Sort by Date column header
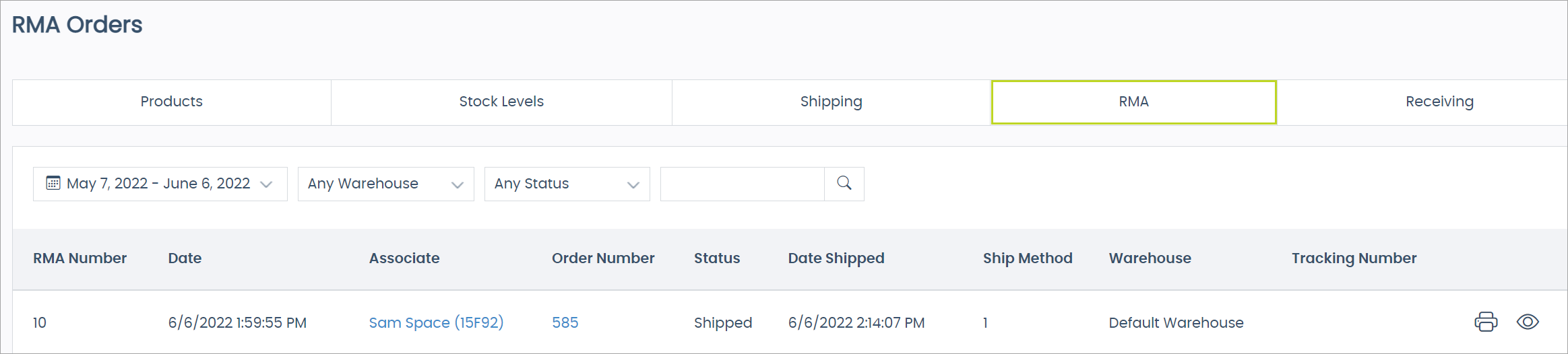Screen dimensions: 1568x354 185,258
